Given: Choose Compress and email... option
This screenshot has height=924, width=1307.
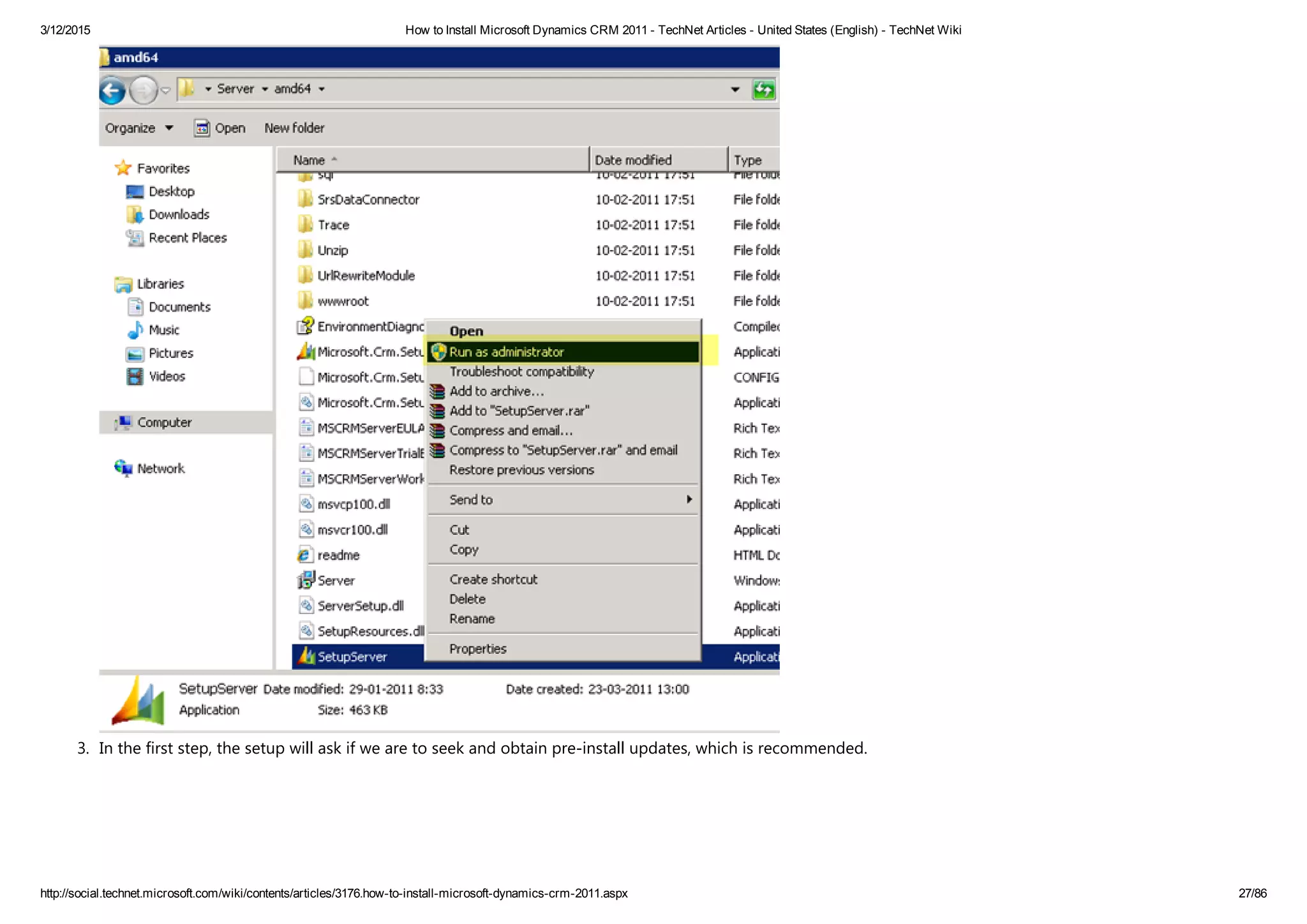Looking at the screenshot, I should (564, 431).
